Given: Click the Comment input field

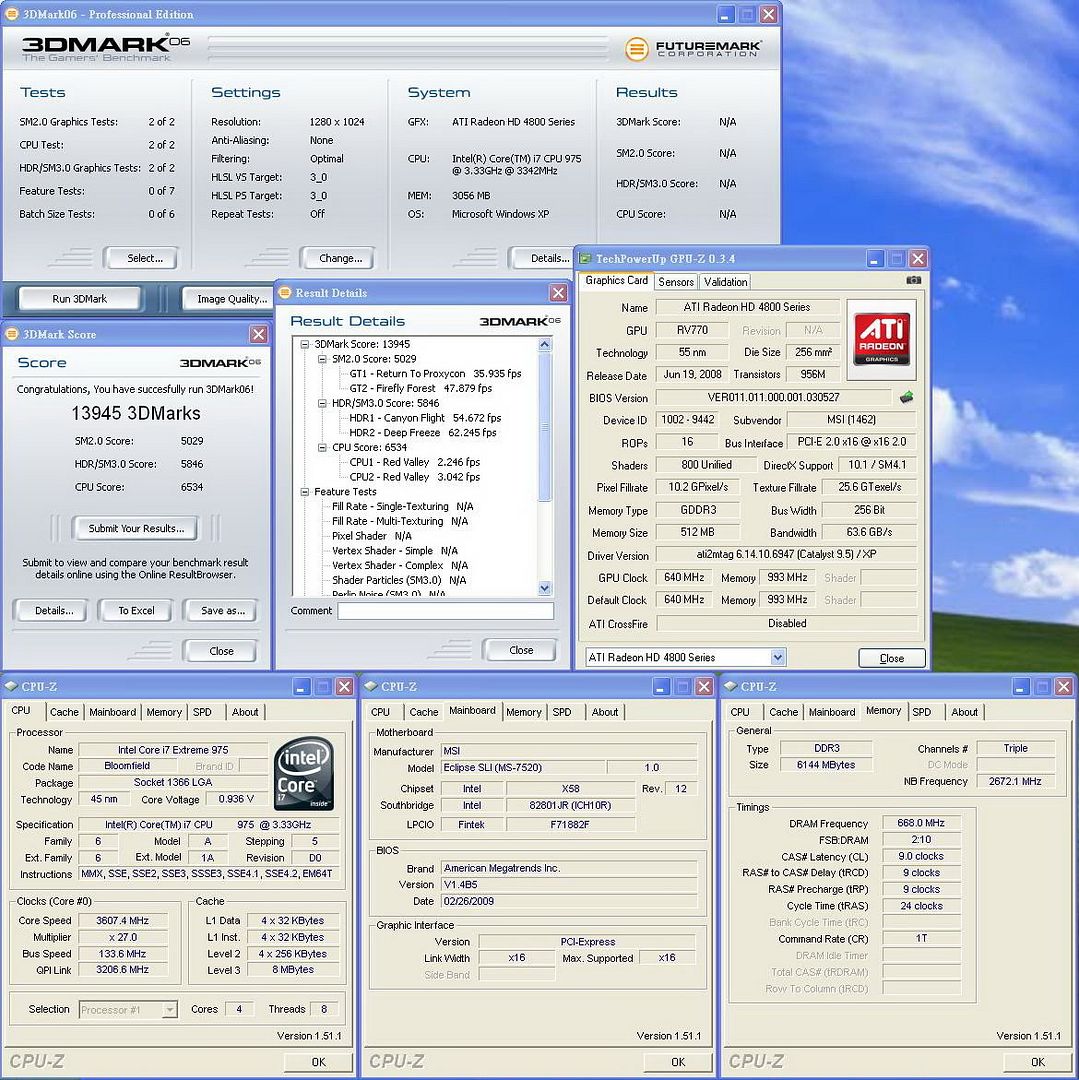Looking at the screenshot, I should tap(446, 611).
